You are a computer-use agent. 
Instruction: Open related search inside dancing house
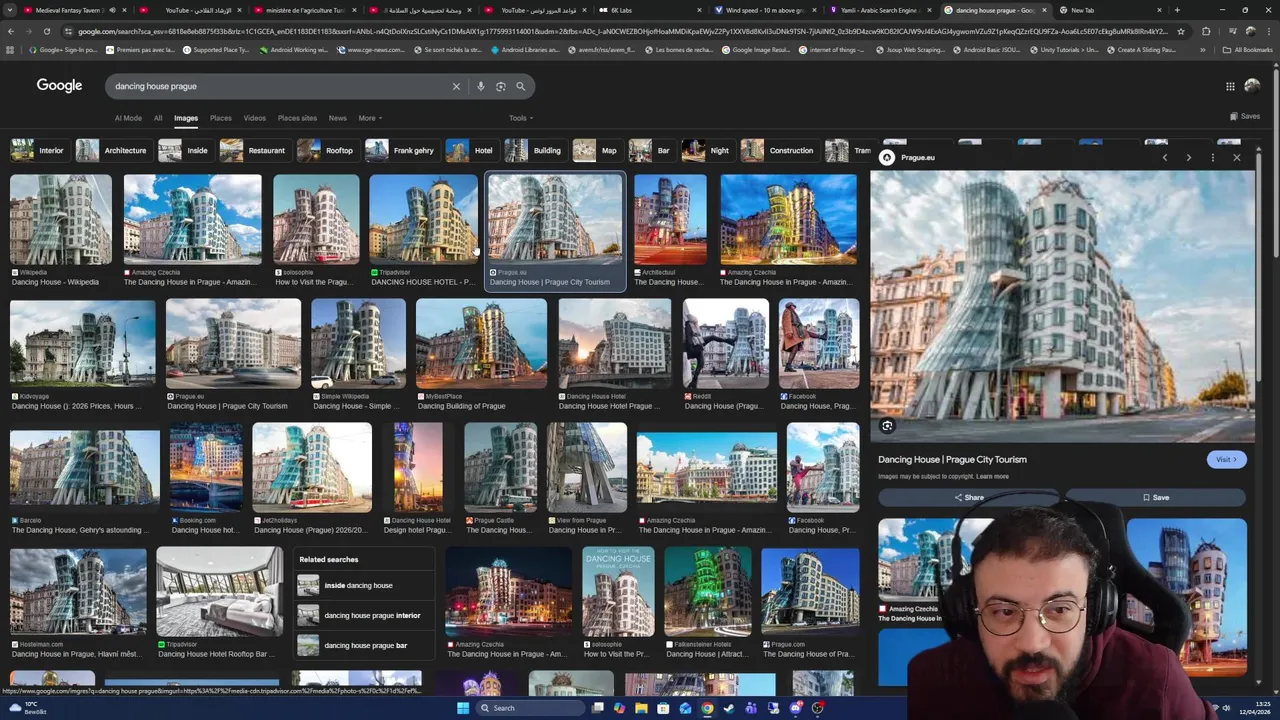[x=366, y=586]
